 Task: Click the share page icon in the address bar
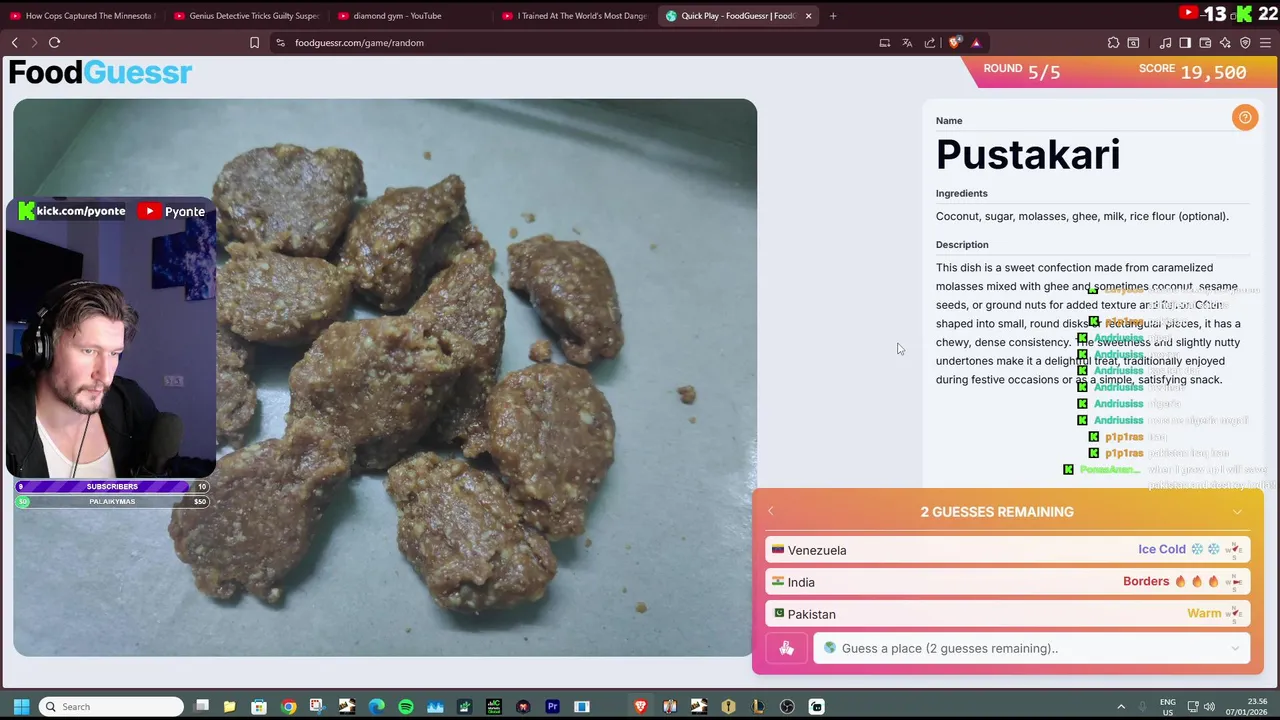(x=930, y=43)
